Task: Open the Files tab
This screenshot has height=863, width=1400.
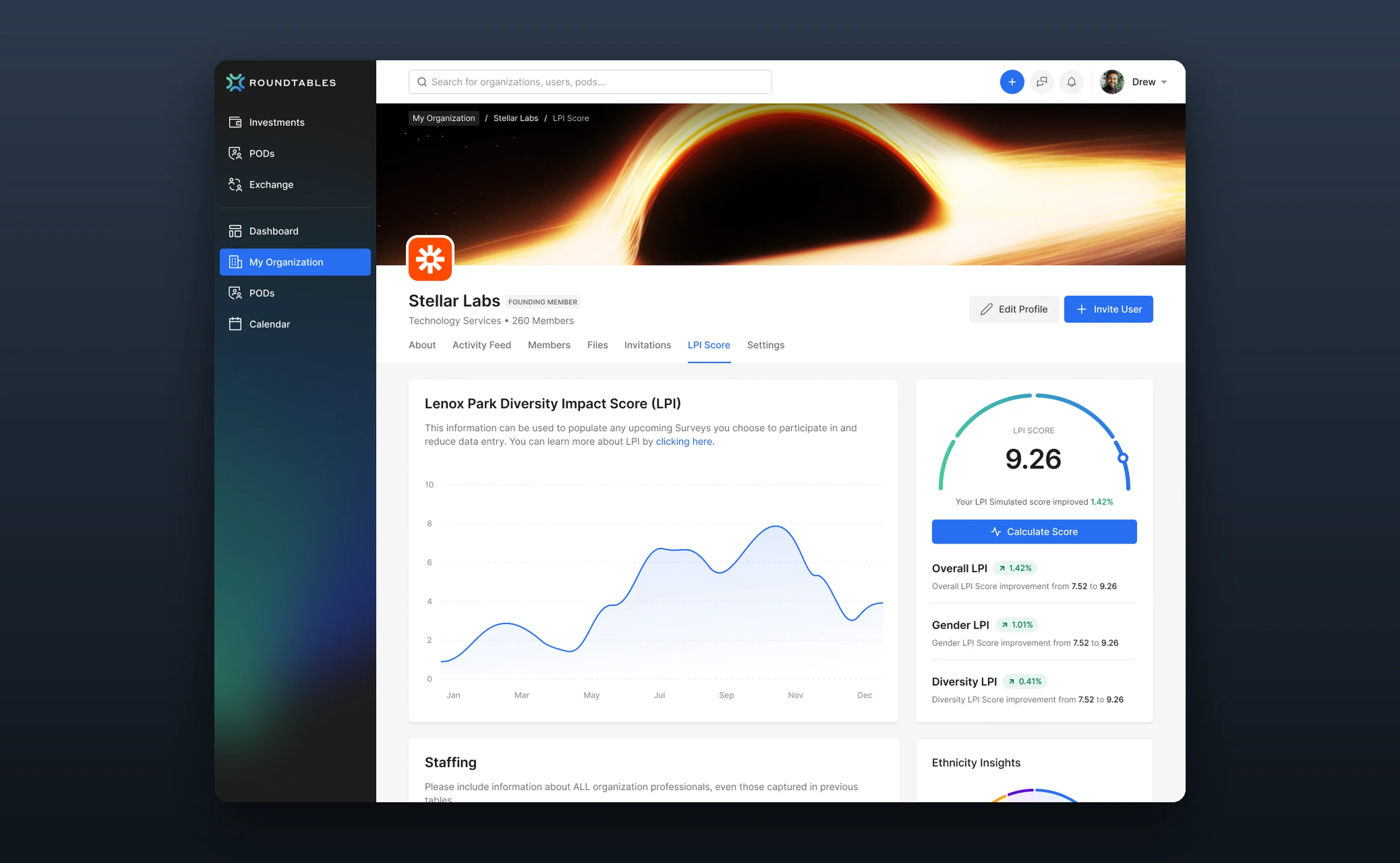Action: (x=597, y=345)
